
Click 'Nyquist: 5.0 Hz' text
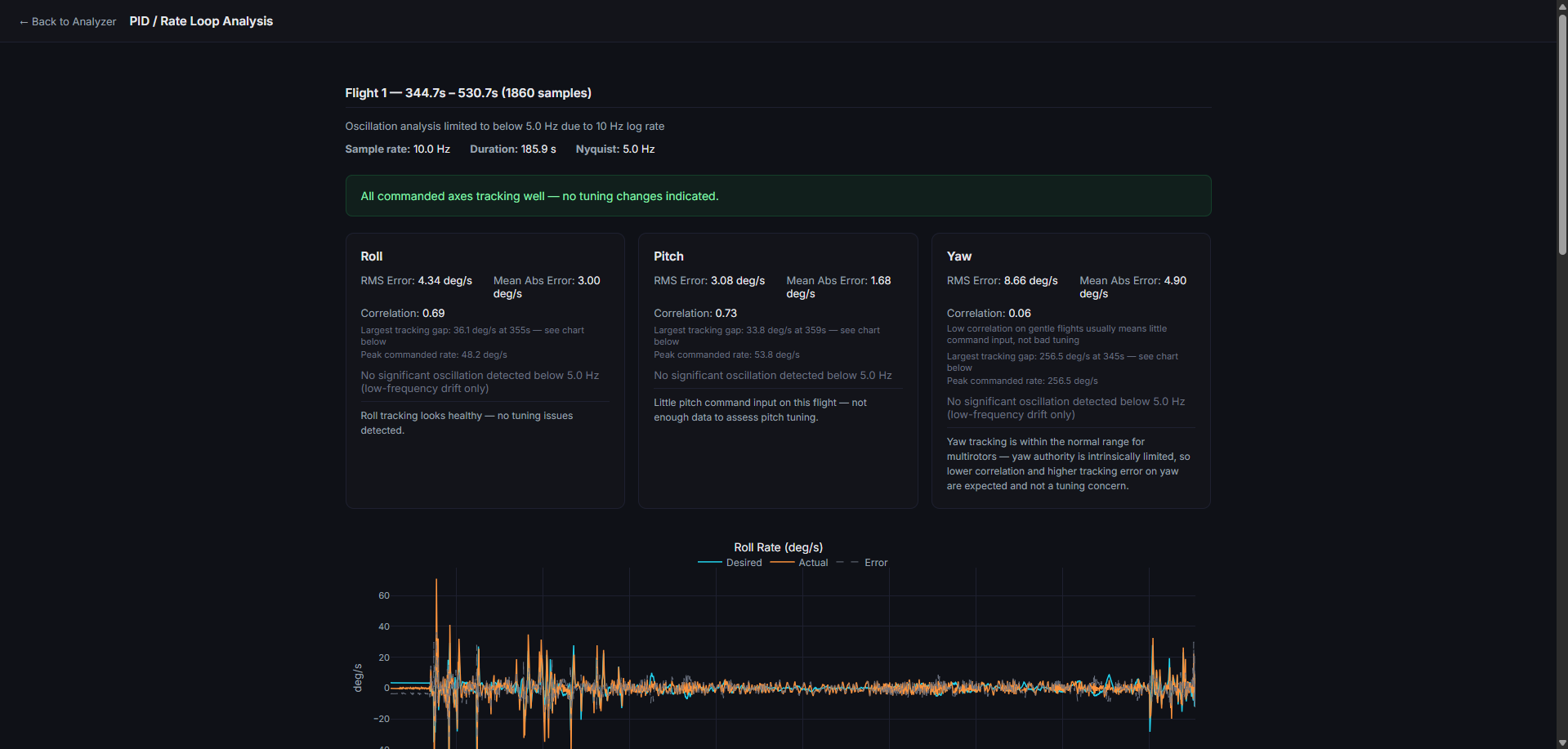tap(615, 149)
